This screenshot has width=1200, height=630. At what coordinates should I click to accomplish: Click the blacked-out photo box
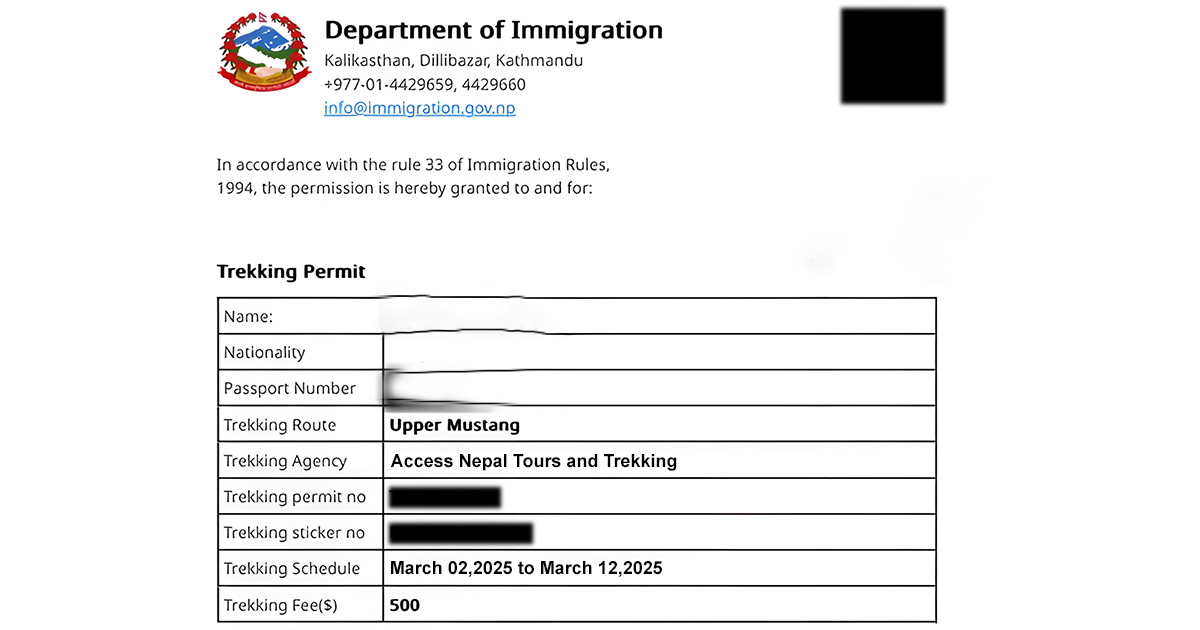click(x=892, y=56)
